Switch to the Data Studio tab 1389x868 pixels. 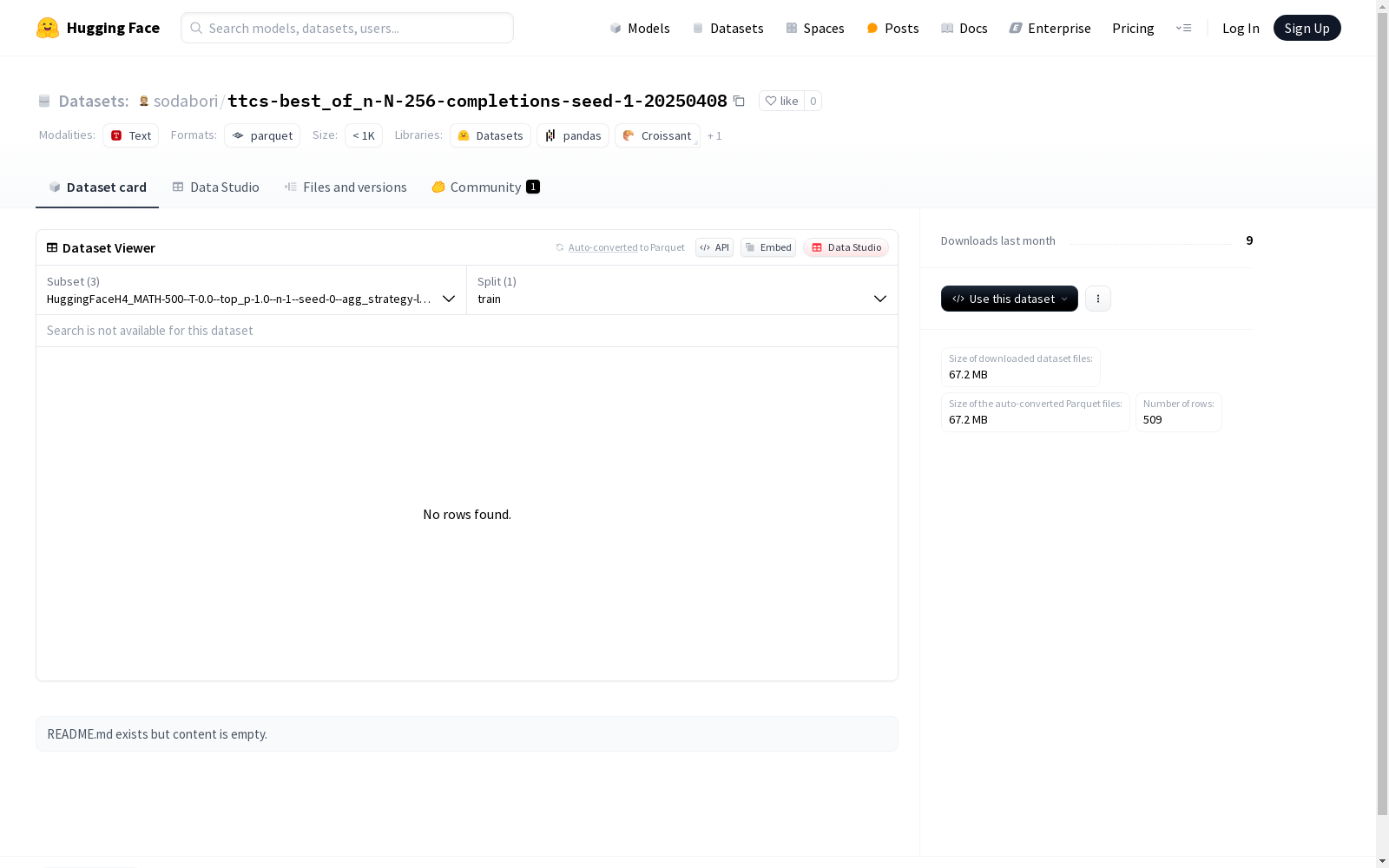[x=215, y=187]
